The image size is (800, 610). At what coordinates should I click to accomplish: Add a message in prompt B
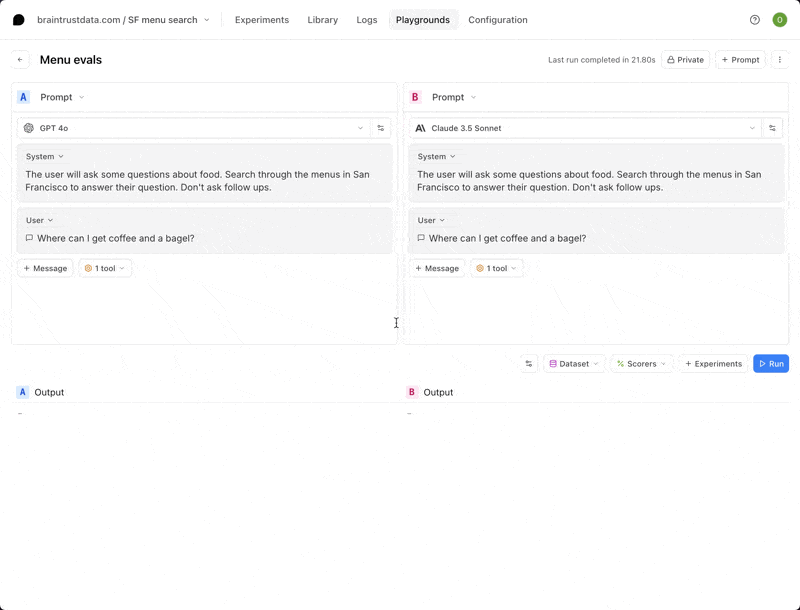(x=437, y=268)
